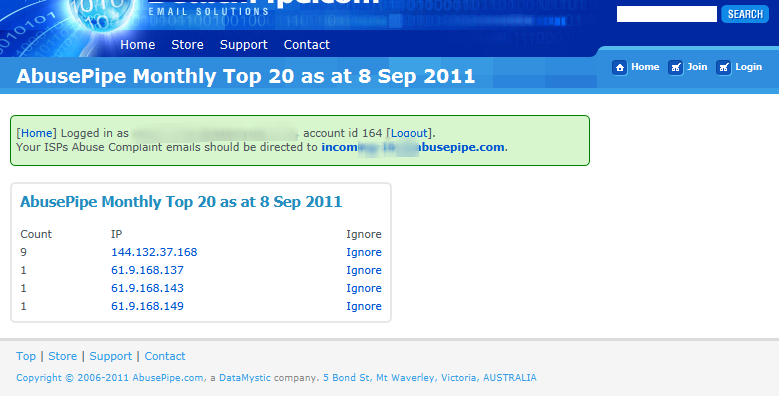This screenshot has height=396, width=779.
Task: Click the cart icon beside Join
Action: pos(675,68)
